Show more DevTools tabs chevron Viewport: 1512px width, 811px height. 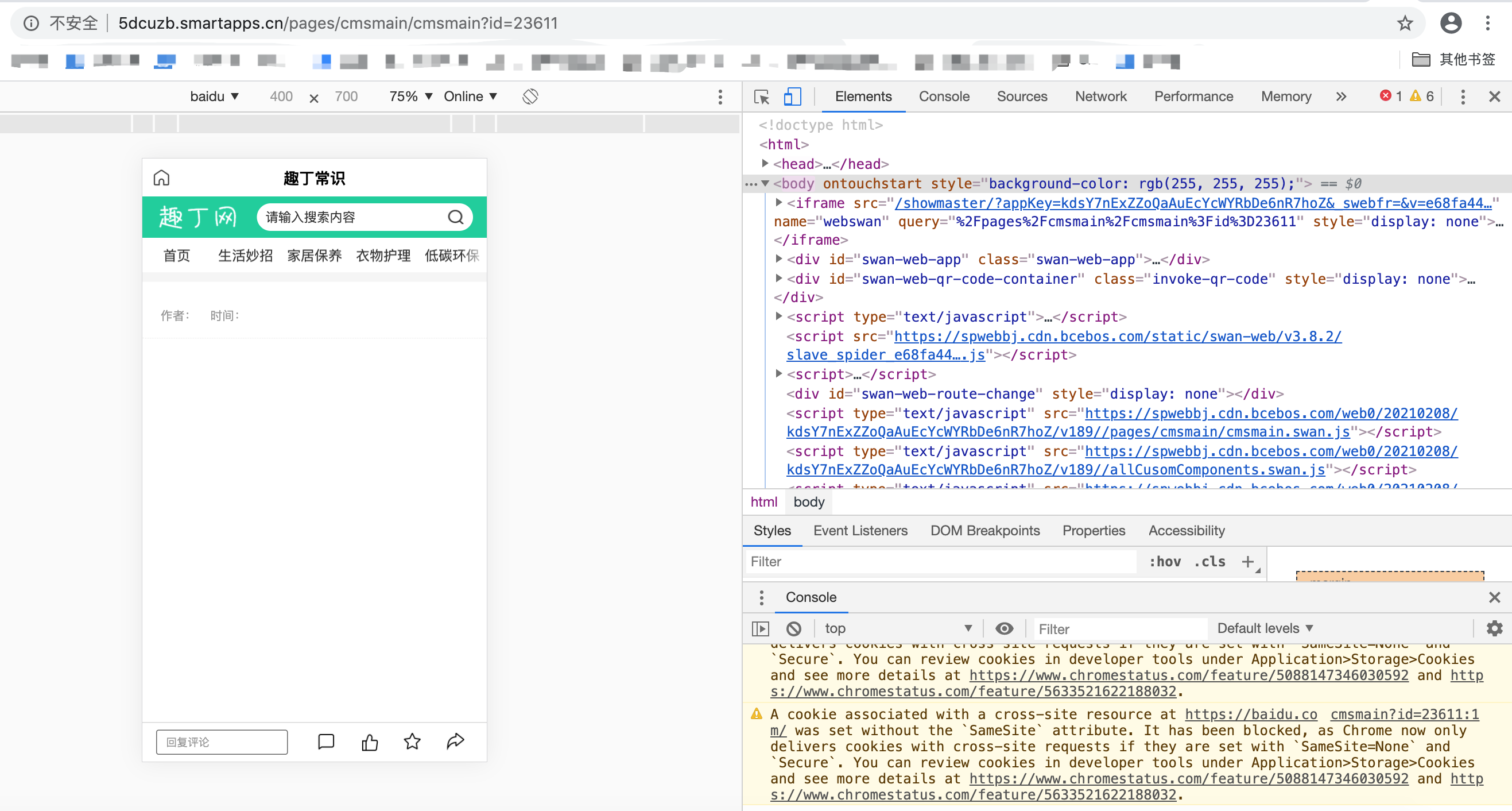pos(1341,96)
